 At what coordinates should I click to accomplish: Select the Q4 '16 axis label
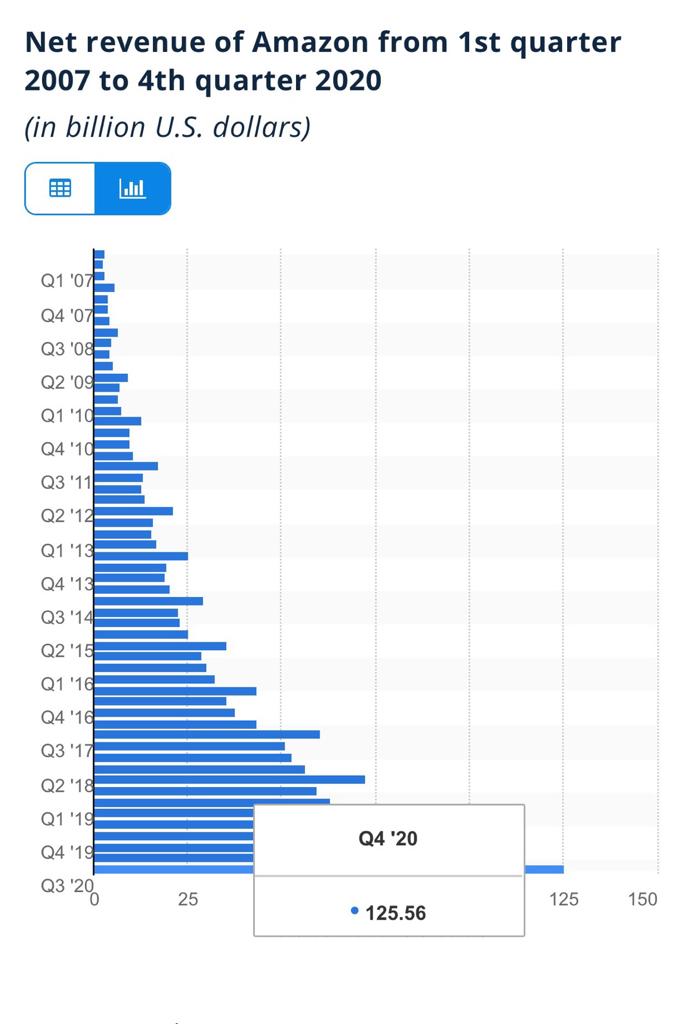point(67,717)
